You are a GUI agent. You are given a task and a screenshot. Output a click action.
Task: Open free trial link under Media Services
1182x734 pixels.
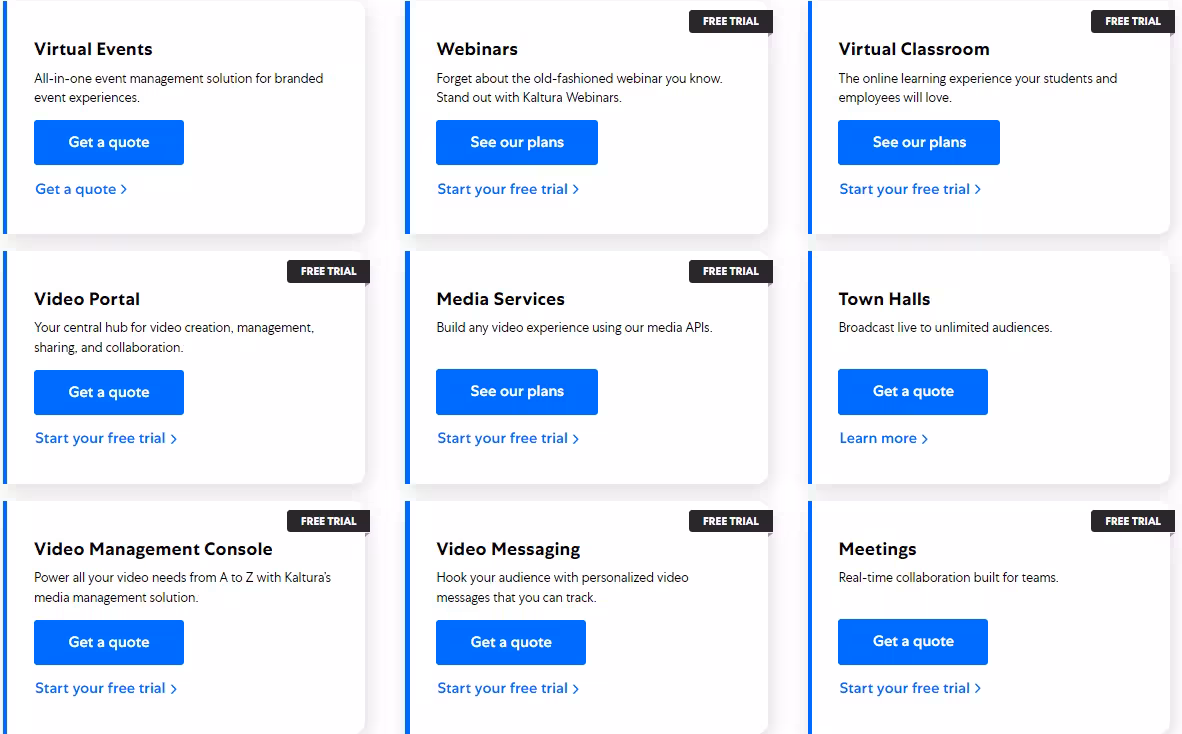click(508, 438)
